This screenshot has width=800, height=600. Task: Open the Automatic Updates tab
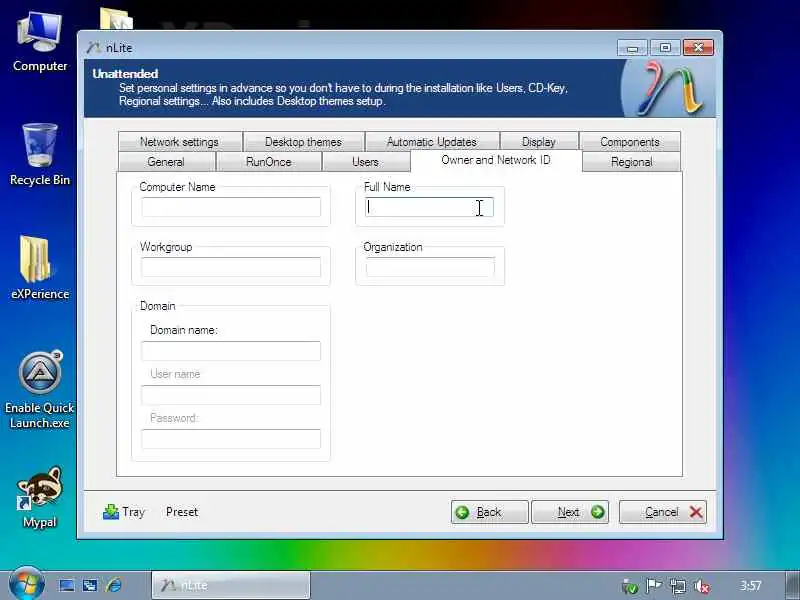[432, 141]
